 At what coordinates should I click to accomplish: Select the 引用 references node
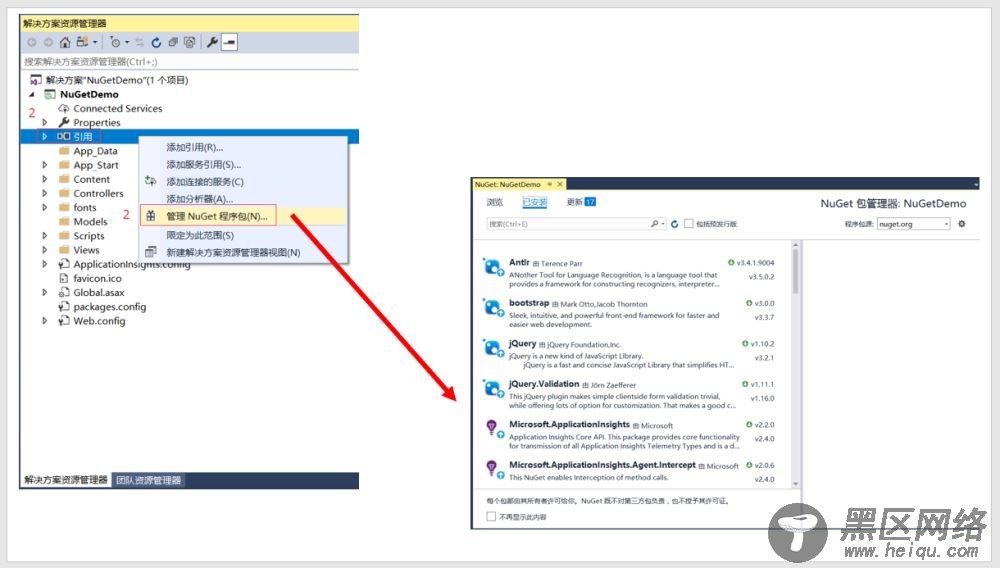tap(82, 136)
